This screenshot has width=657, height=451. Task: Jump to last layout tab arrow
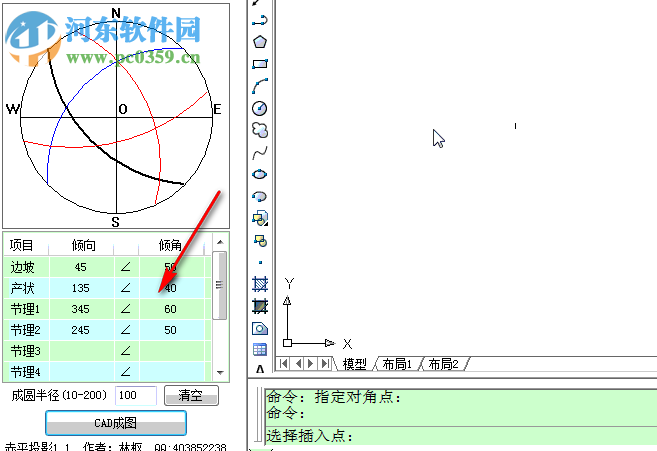[325, 363]
